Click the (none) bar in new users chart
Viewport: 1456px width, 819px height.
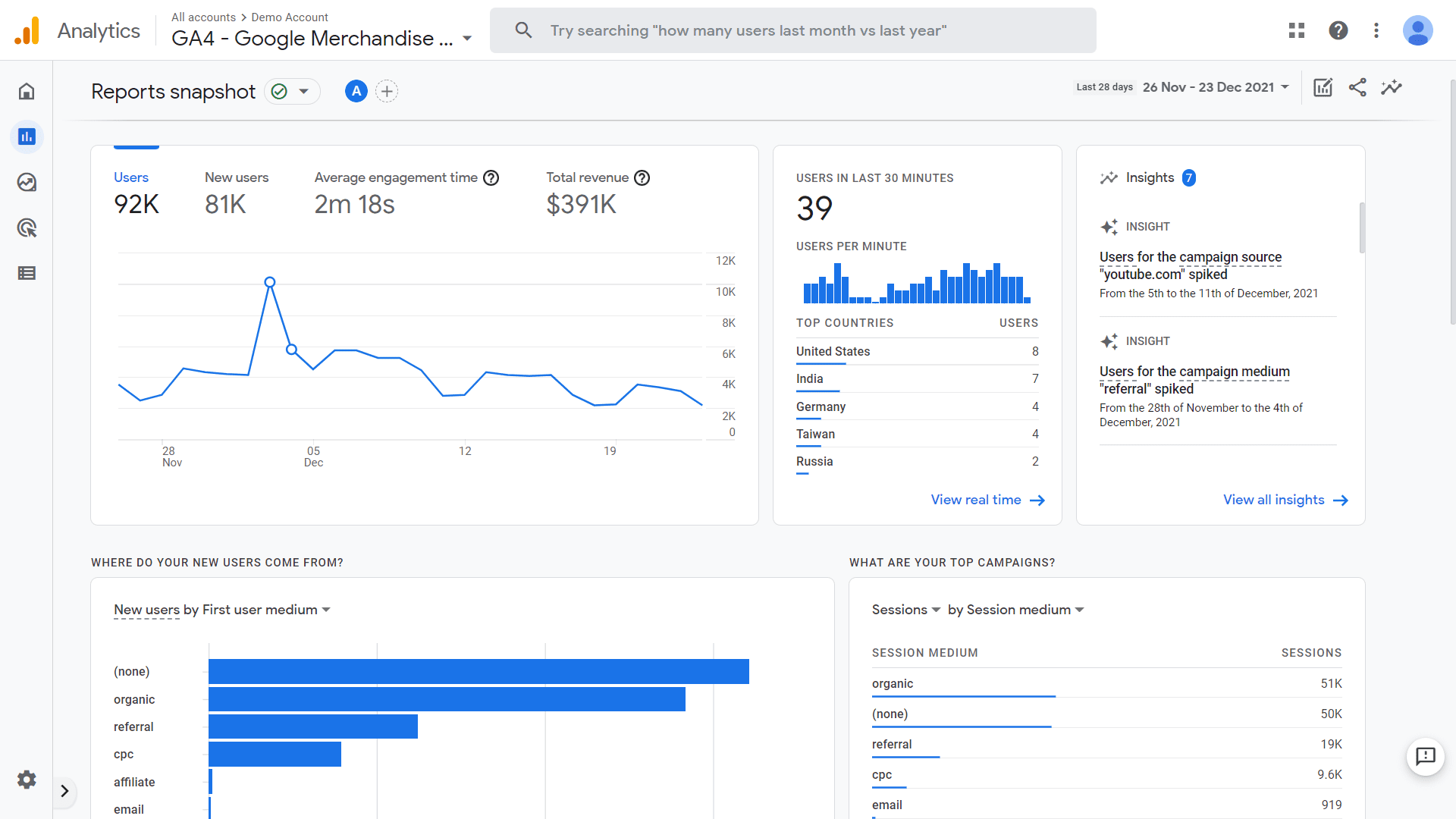click(x=479, y=672)
